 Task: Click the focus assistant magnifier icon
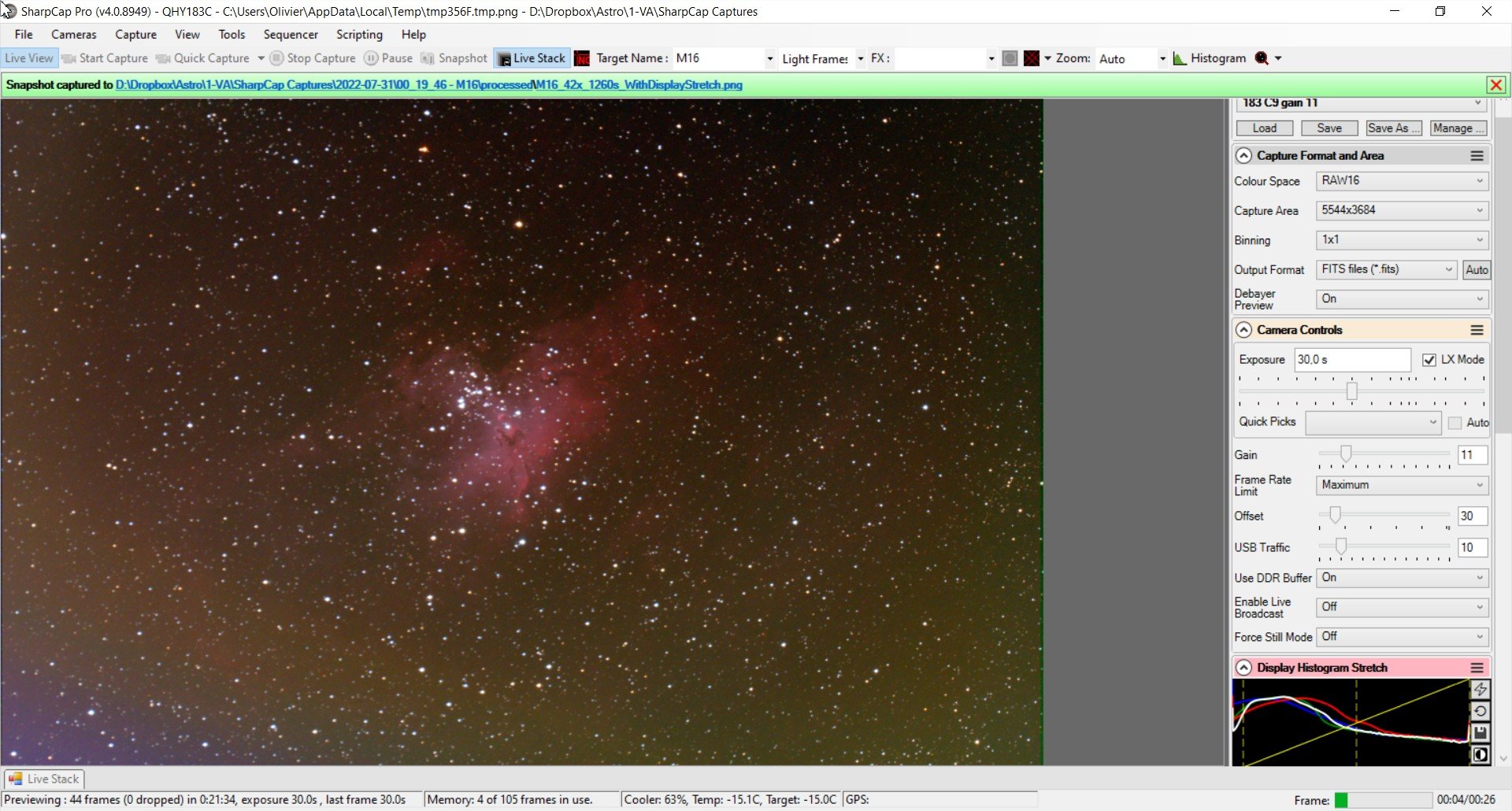[x=1262, y=58]
